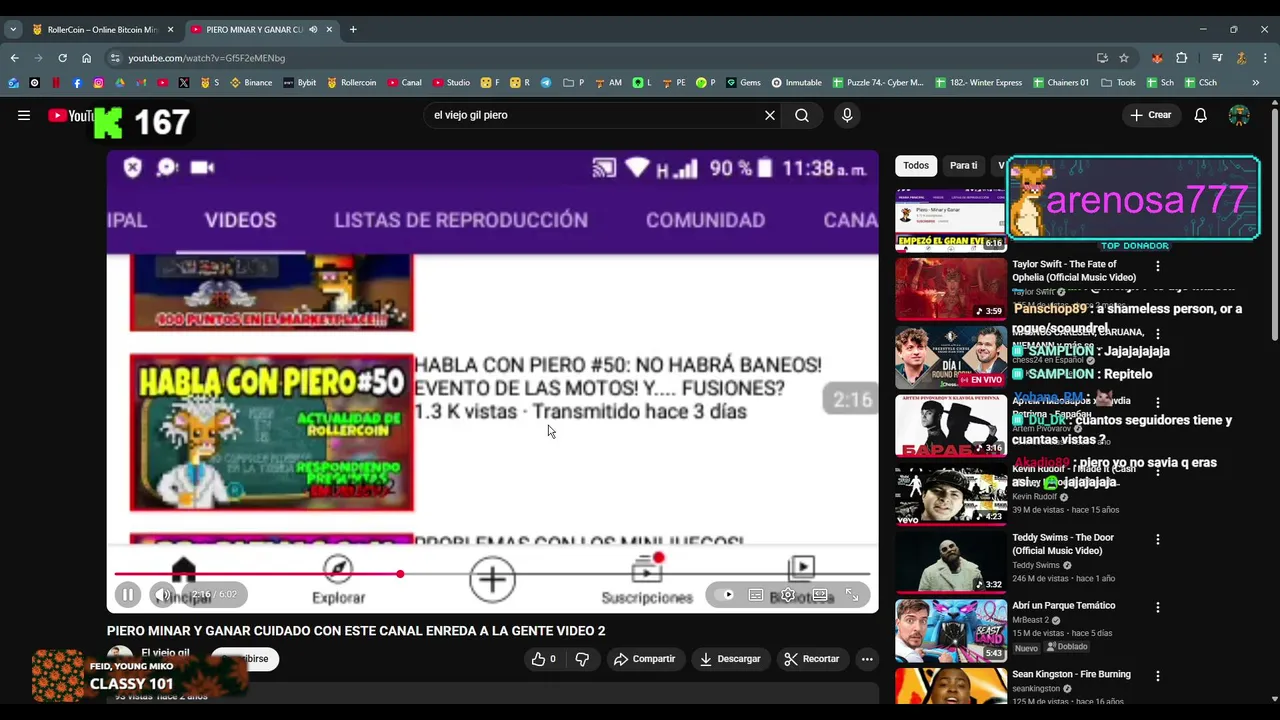Bookmark this page with star icon
The width and height of the screenshot is (1280, 720).
[x=1124, y=58]
